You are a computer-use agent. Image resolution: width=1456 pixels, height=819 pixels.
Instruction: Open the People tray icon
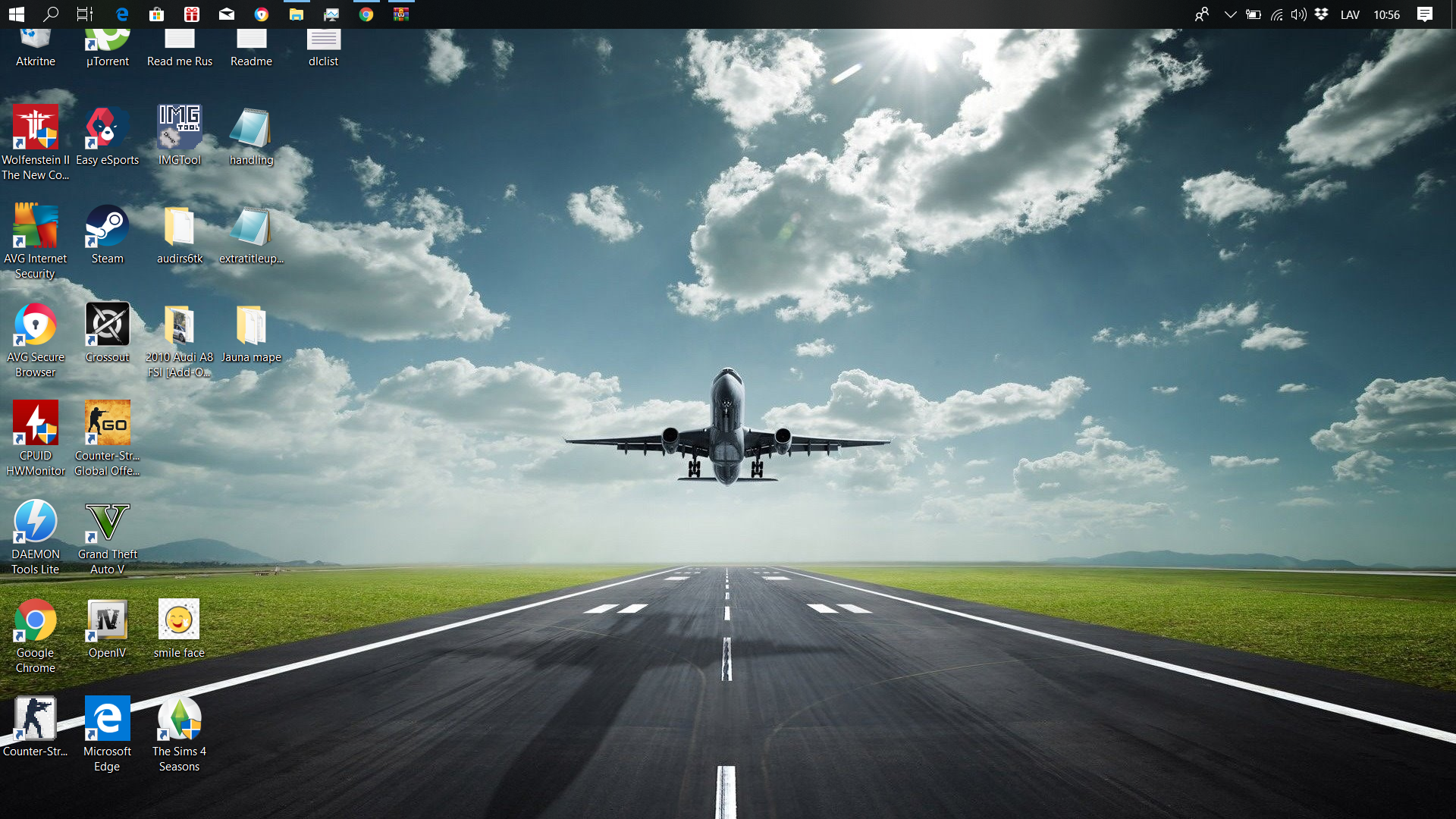pyautogui.click(x=1202, y=14)
